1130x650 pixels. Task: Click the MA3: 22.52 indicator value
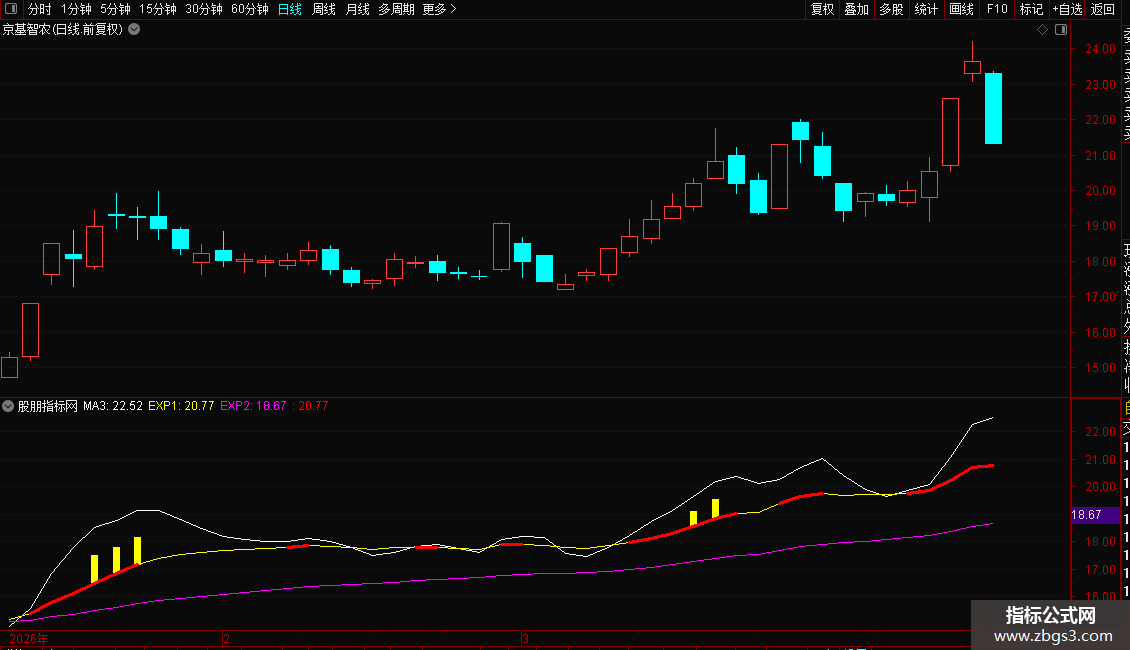[x=112, y=406]
